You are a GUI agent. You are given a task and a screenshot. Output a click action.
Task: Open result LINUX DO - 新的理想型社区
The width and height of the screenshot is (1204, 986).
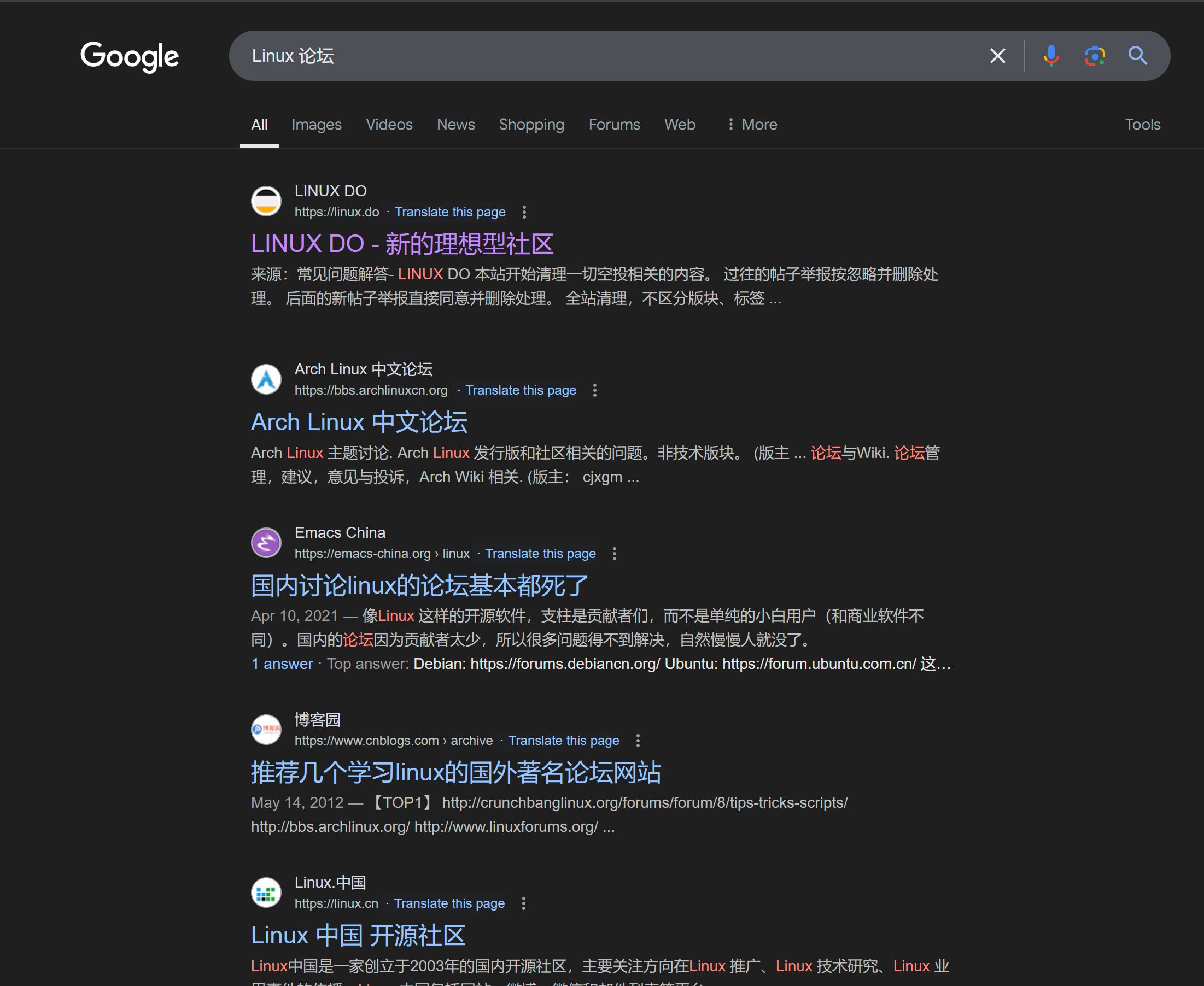402,244
